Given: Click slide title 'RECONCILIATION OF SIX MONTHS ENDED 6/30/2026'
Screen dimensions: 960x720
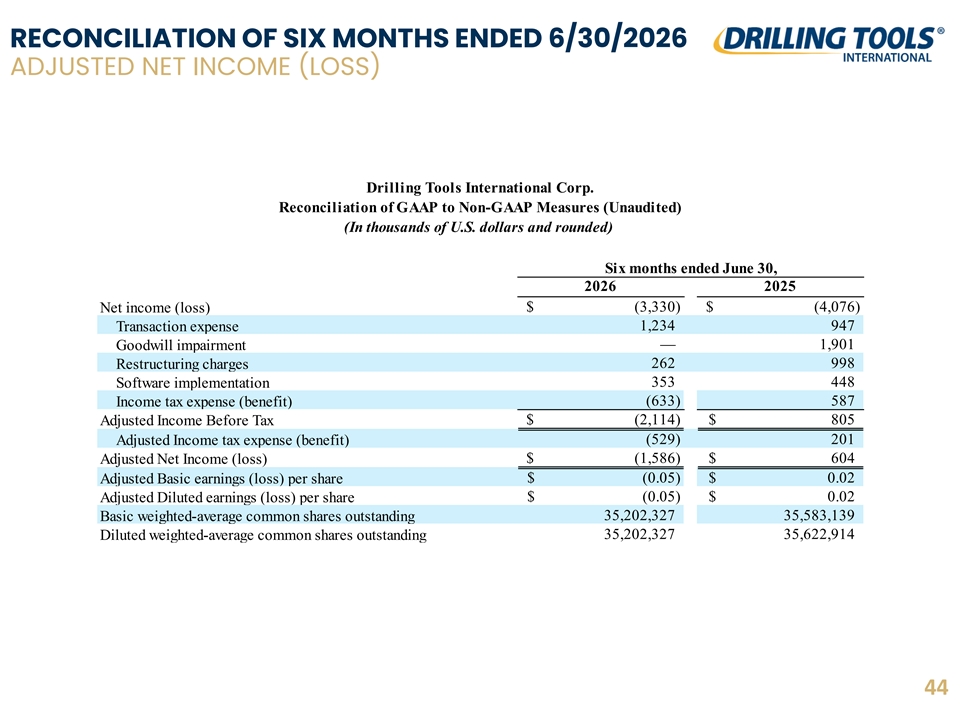Looking at the screenshot, I should tap(348, 38).
